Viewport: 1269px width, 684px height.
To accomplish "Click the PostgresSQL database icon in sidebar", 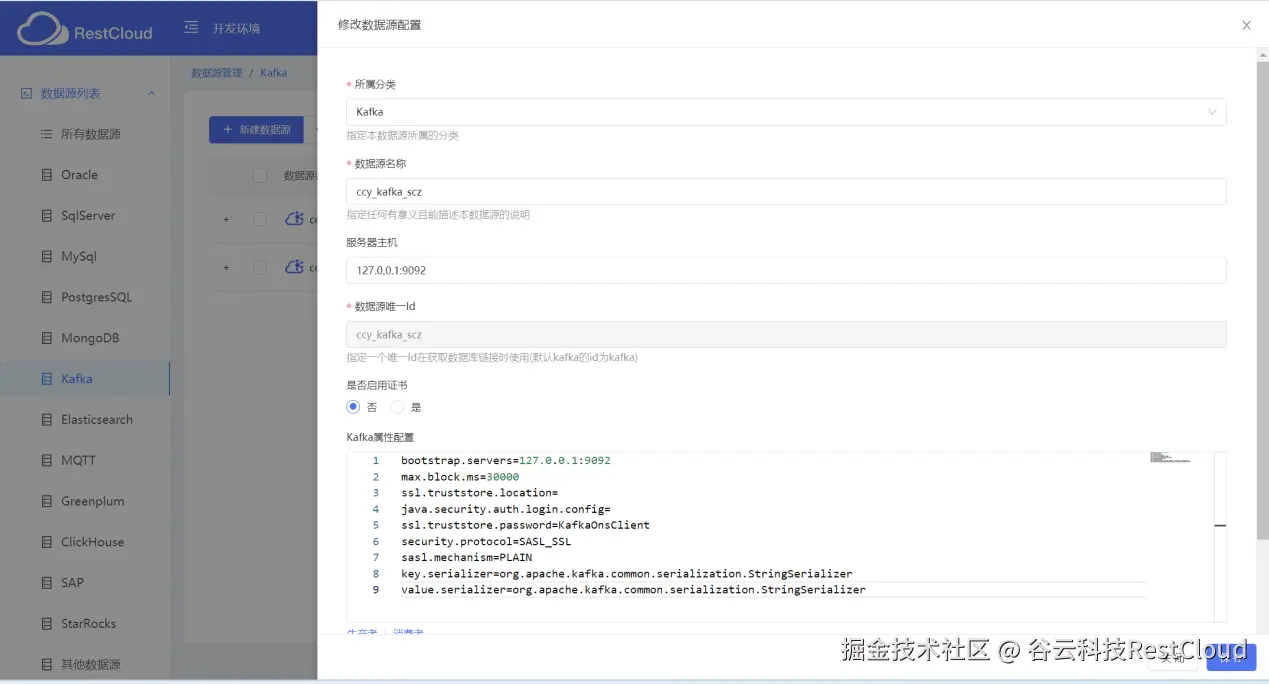I will point(46,298).
